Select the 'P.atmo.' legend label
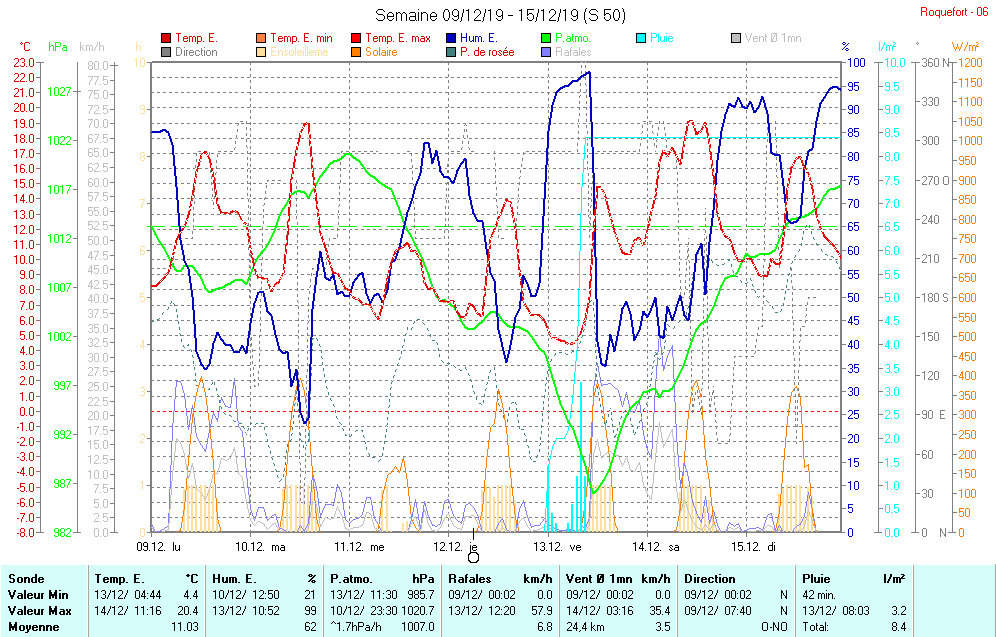This screenshot has height=637, width=996. (573, 38)
